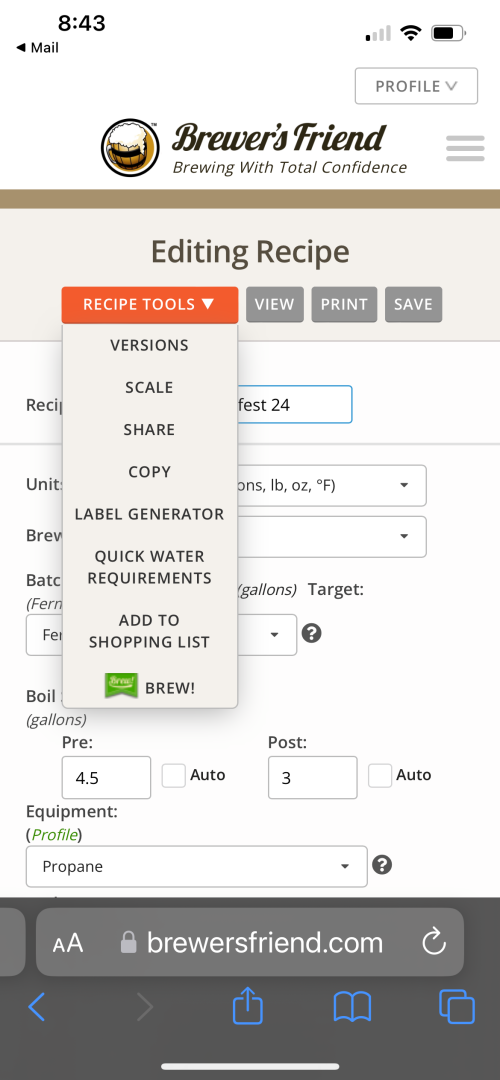The width and height of the screenshot is (500, 1080).
Task: Open the hamburger menu icon
Action: click(465, 148)
